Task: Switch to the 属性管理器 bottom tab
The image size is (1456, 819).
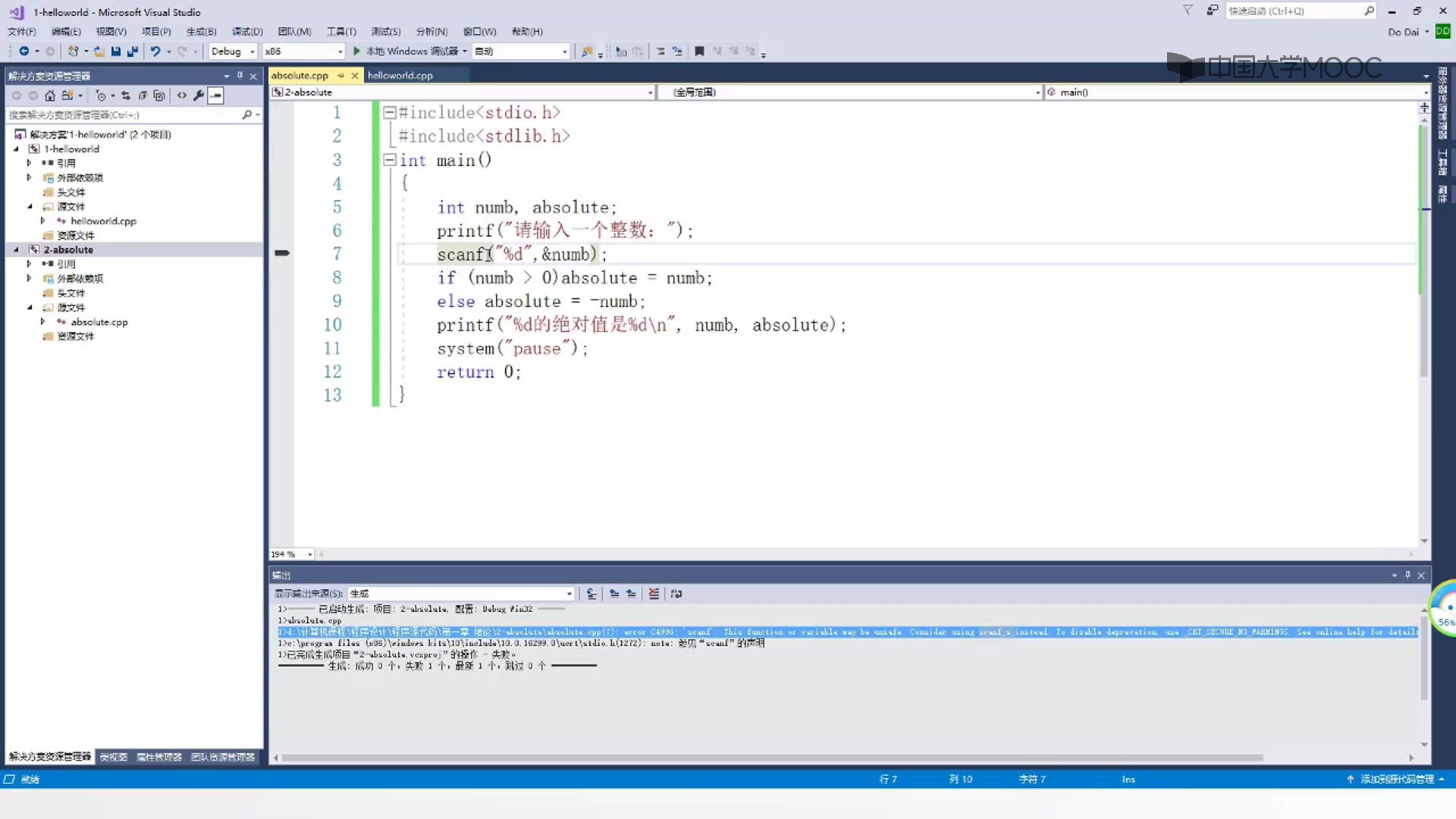Action: (x=159, y=757)
